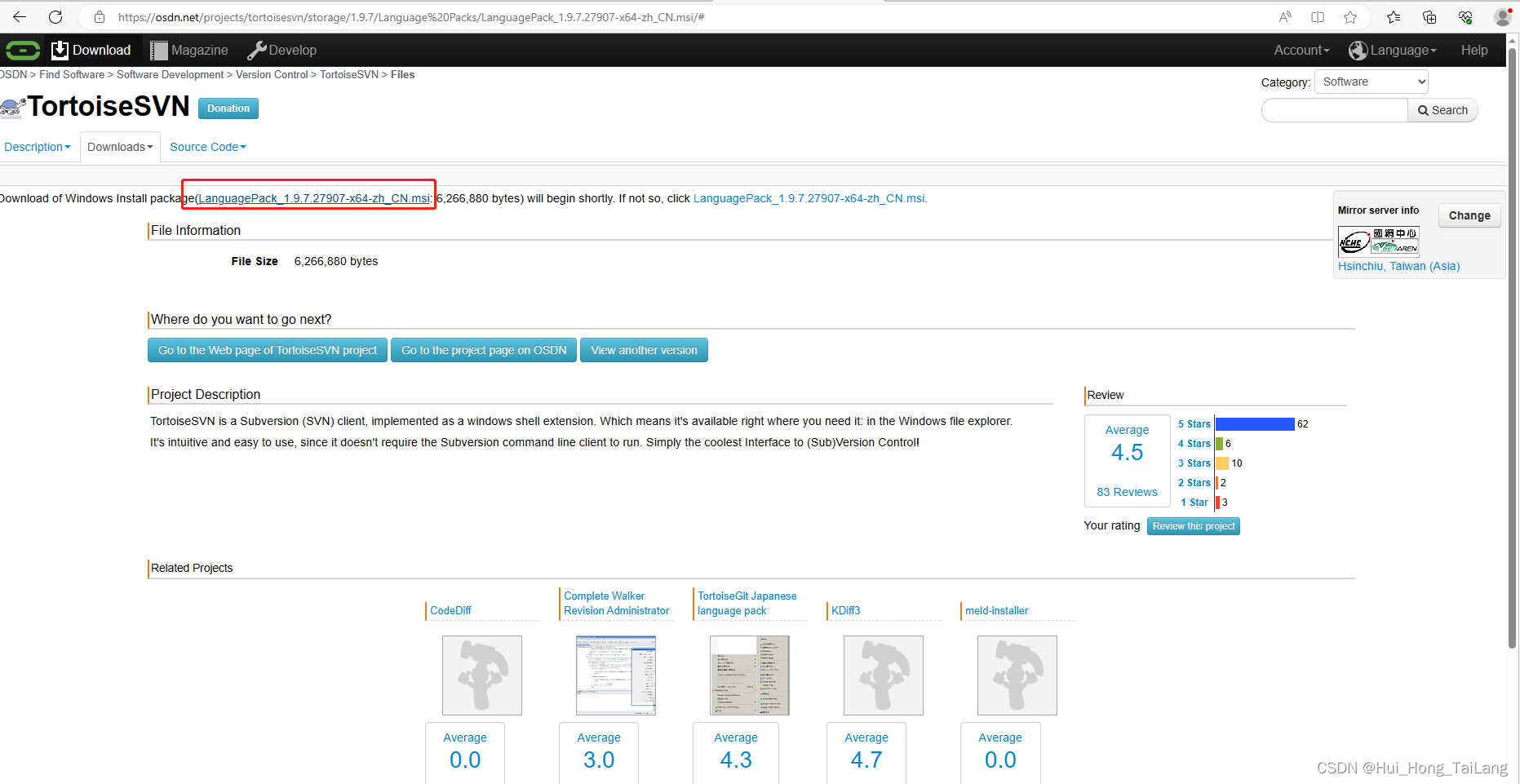The image size is (1520, 784).
Task: Click the OSDN green logo
Action: 23,51
